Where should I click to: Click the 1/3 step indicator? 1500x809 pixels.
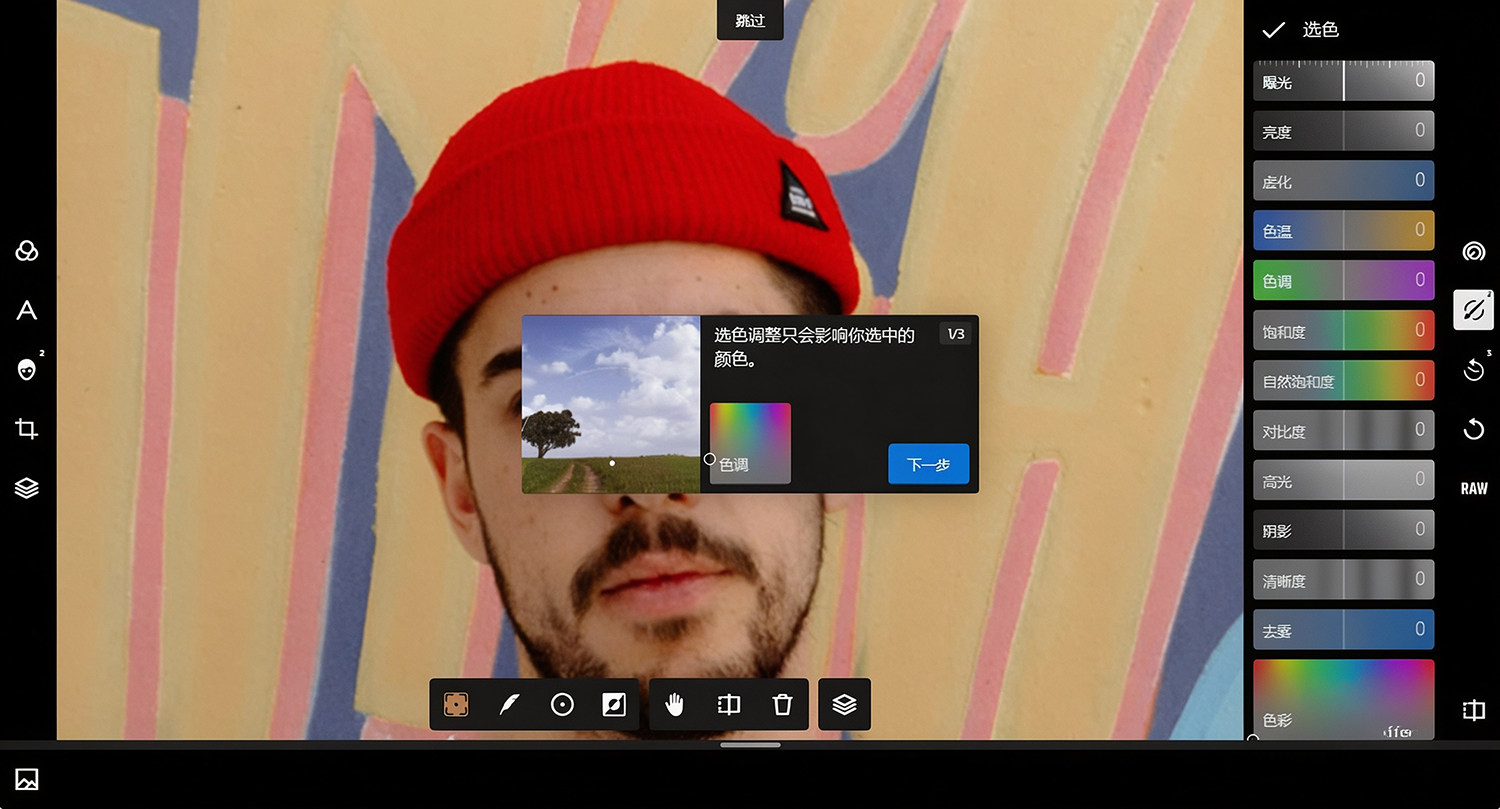(x=955, y=334)
